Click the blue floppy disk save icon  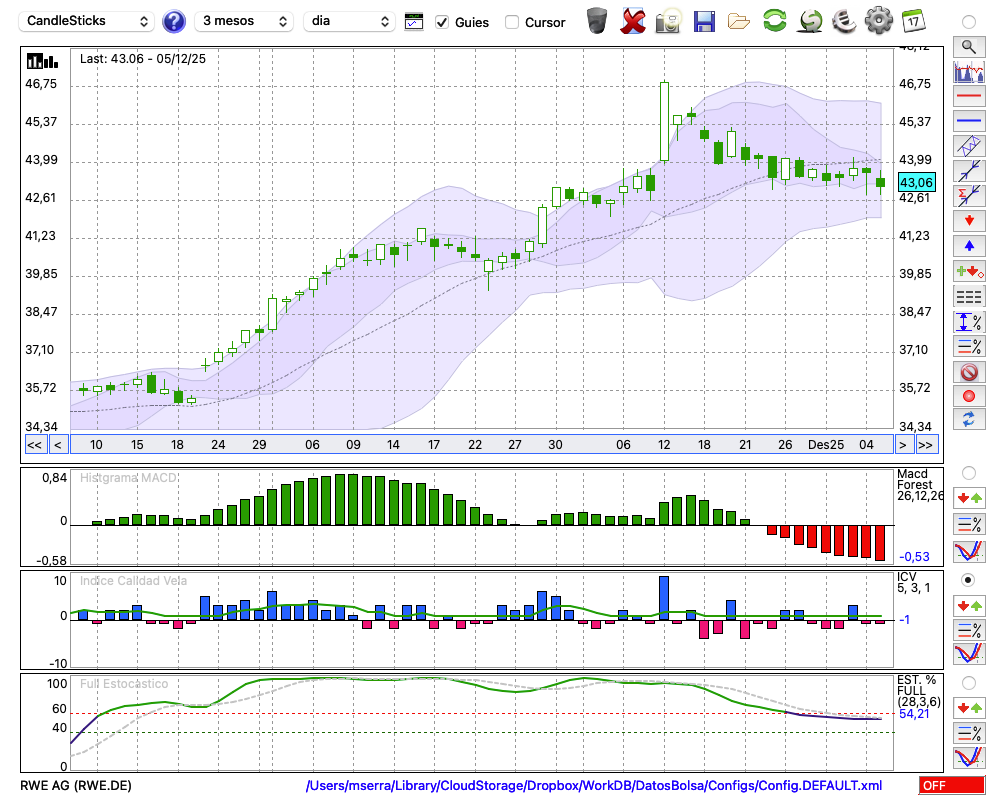[704, 21]
